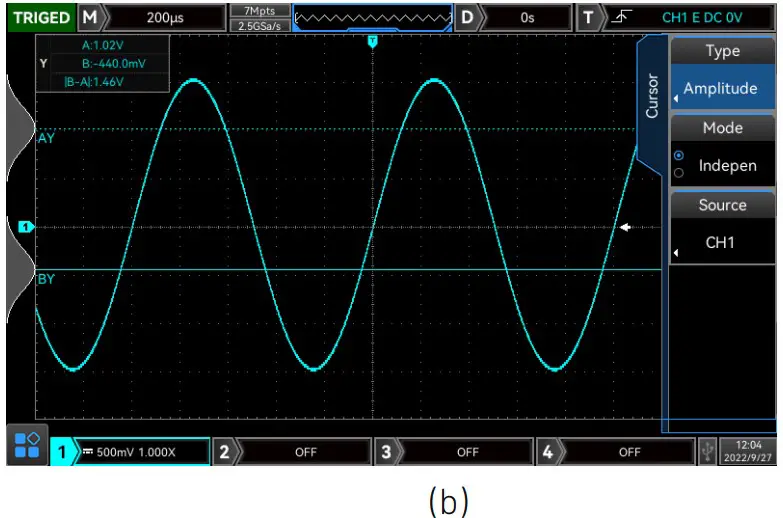Click the trigger position T marker
783x518 pixels.
pyautogui.click(x=373, y=41)
